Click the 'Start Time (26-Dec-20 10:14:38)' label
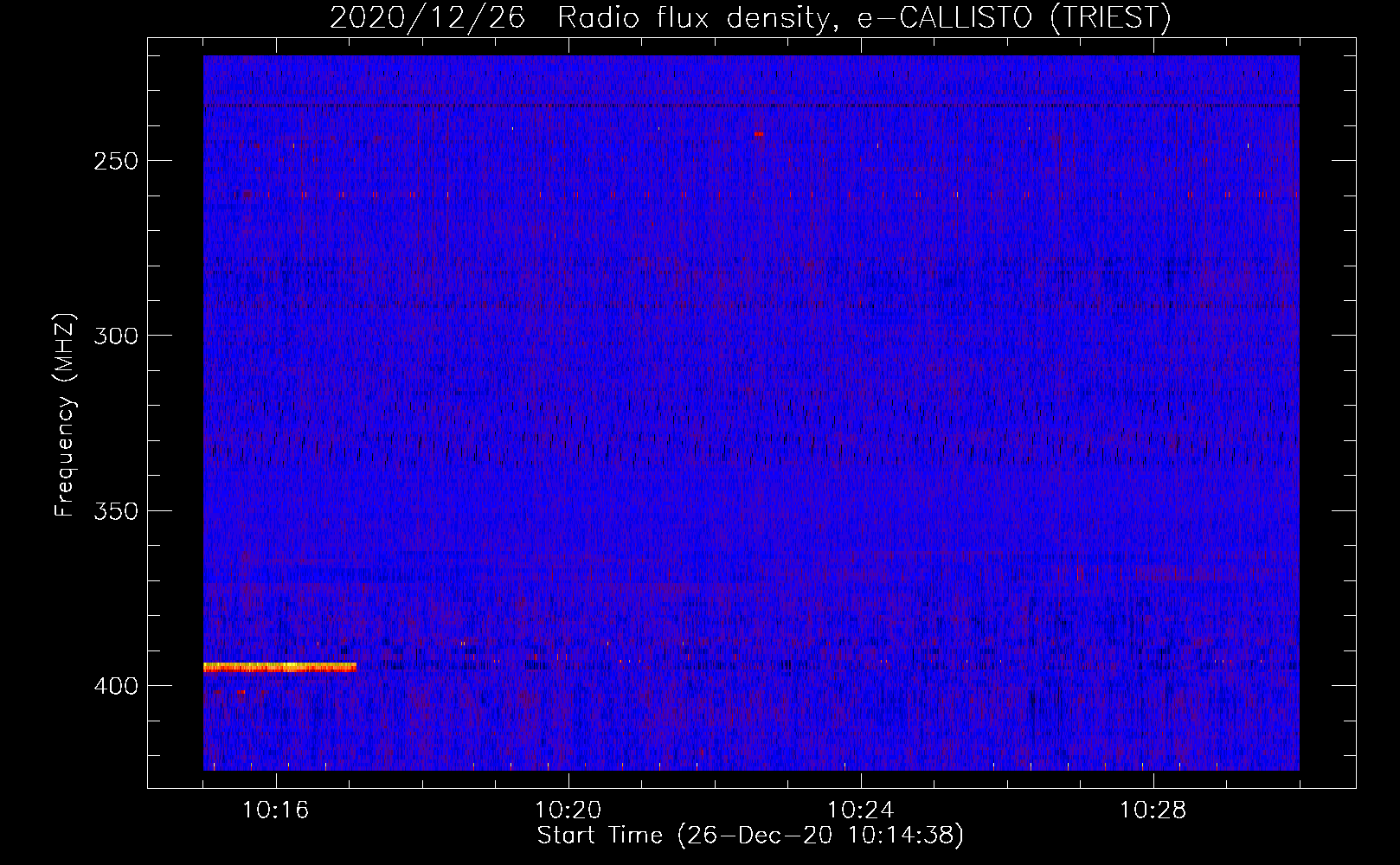This screenshot has height=865, width=1400. (750, 836)
